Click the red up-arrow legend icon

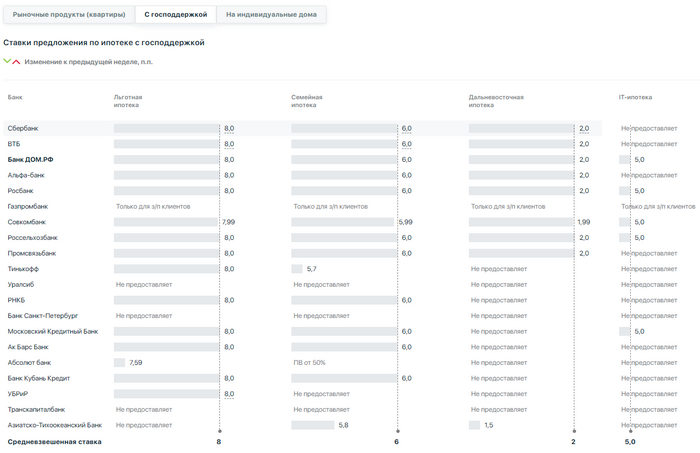pos(16,62)
